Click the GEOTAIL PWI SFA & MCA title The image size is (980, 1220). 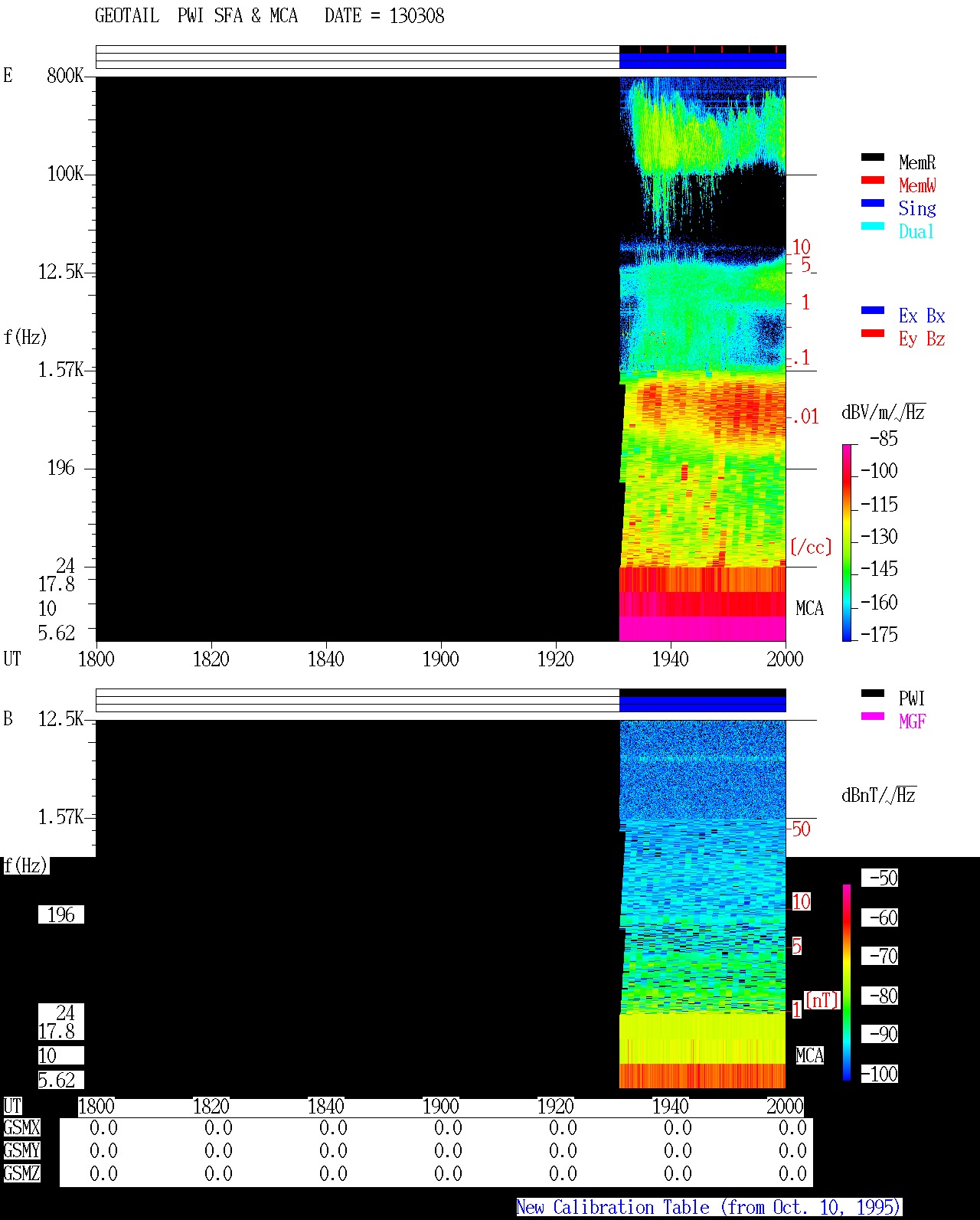tap(196, 16)
